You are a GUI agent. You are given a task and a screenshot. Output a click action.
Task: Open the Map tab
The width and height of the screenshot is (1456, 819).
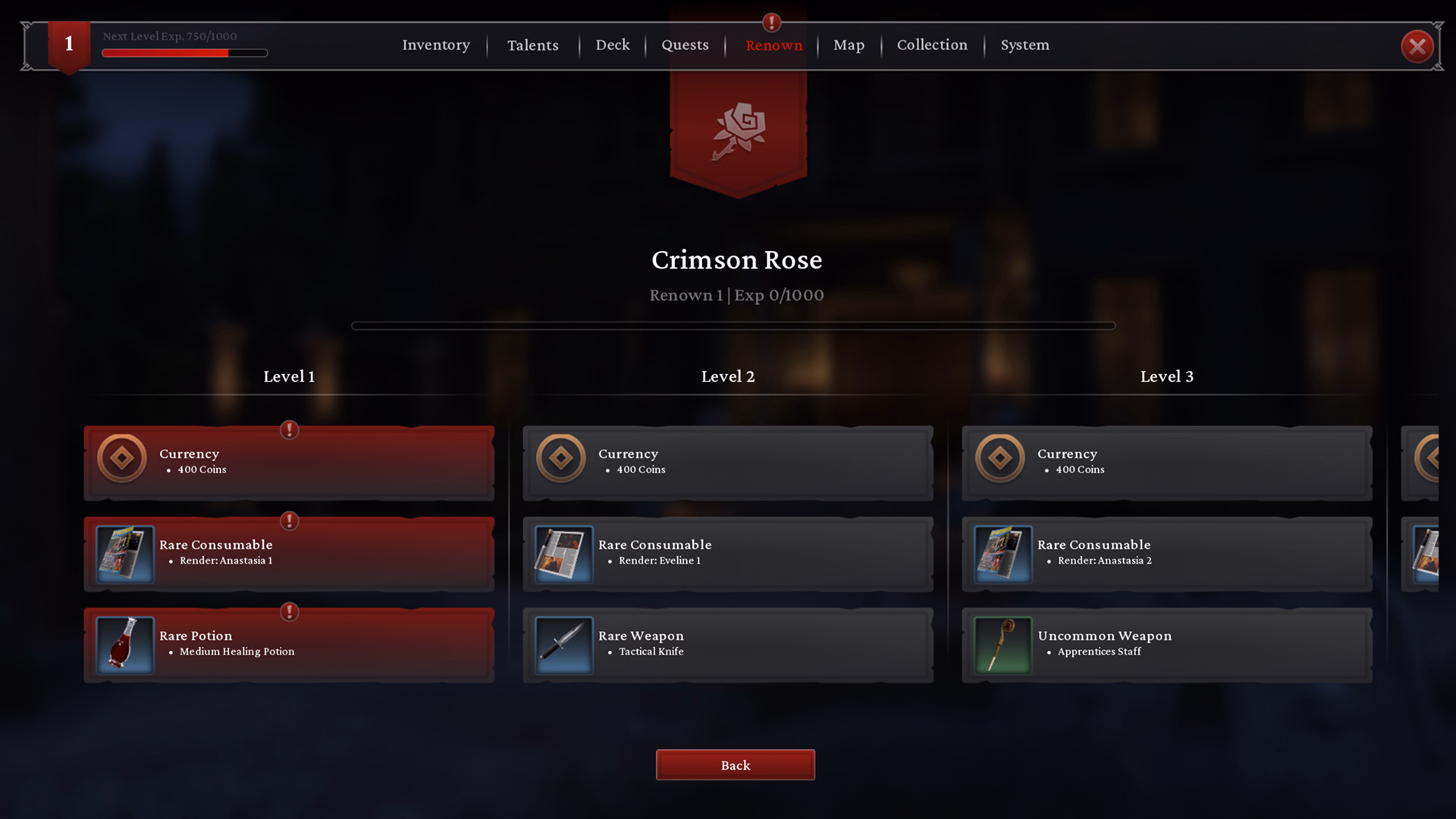849,45
